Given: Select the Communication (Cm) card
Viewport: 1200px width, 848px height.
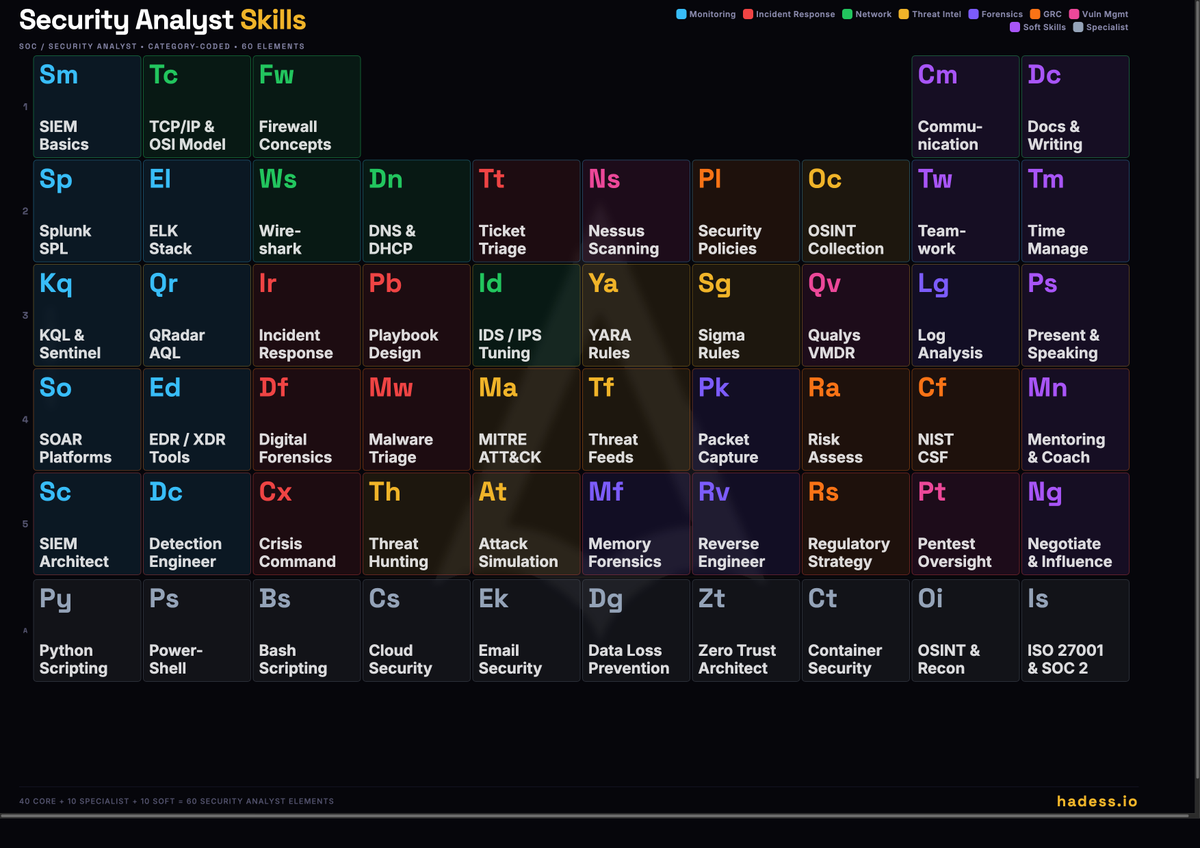Looking at the screenshot, I should tap(966, 107).
